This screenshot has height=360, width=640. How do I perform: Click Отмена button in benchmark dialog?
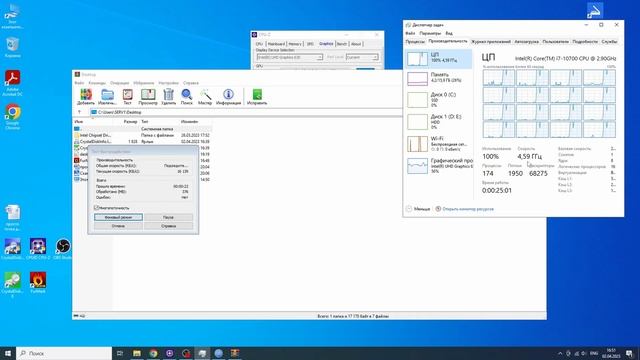click(118, 226)
